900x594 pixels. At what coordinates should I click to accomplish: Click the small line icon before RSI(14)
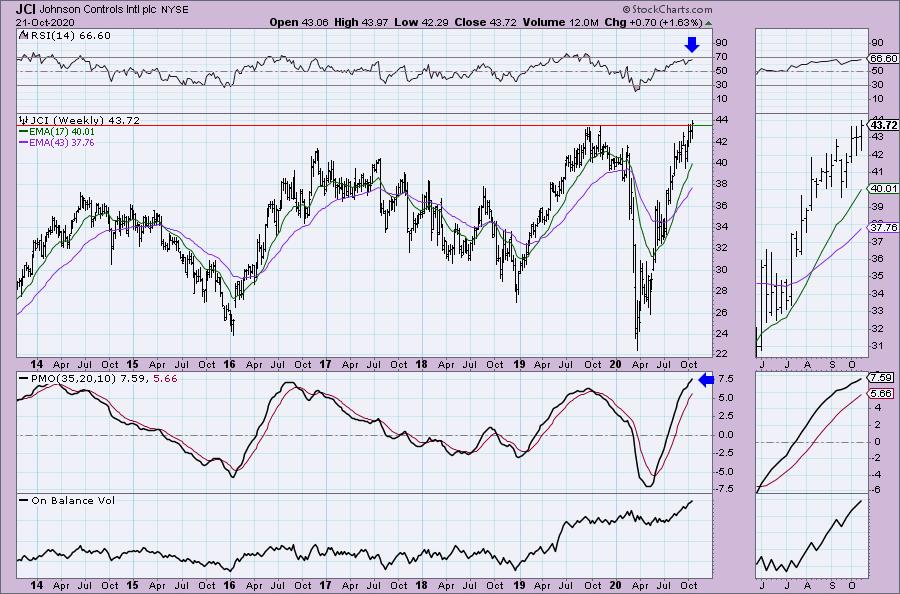point(23,36)
